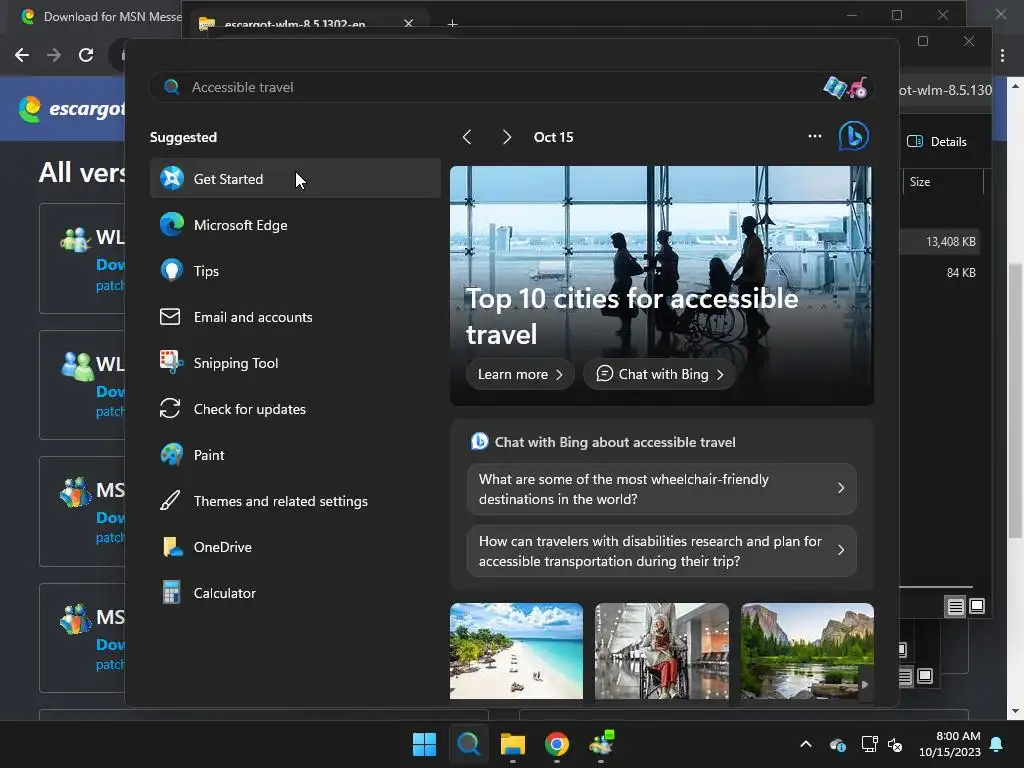Open the clock and date flyout
Image resolution: width=1024 pixels, height=768 pixels.
[950, 744]
